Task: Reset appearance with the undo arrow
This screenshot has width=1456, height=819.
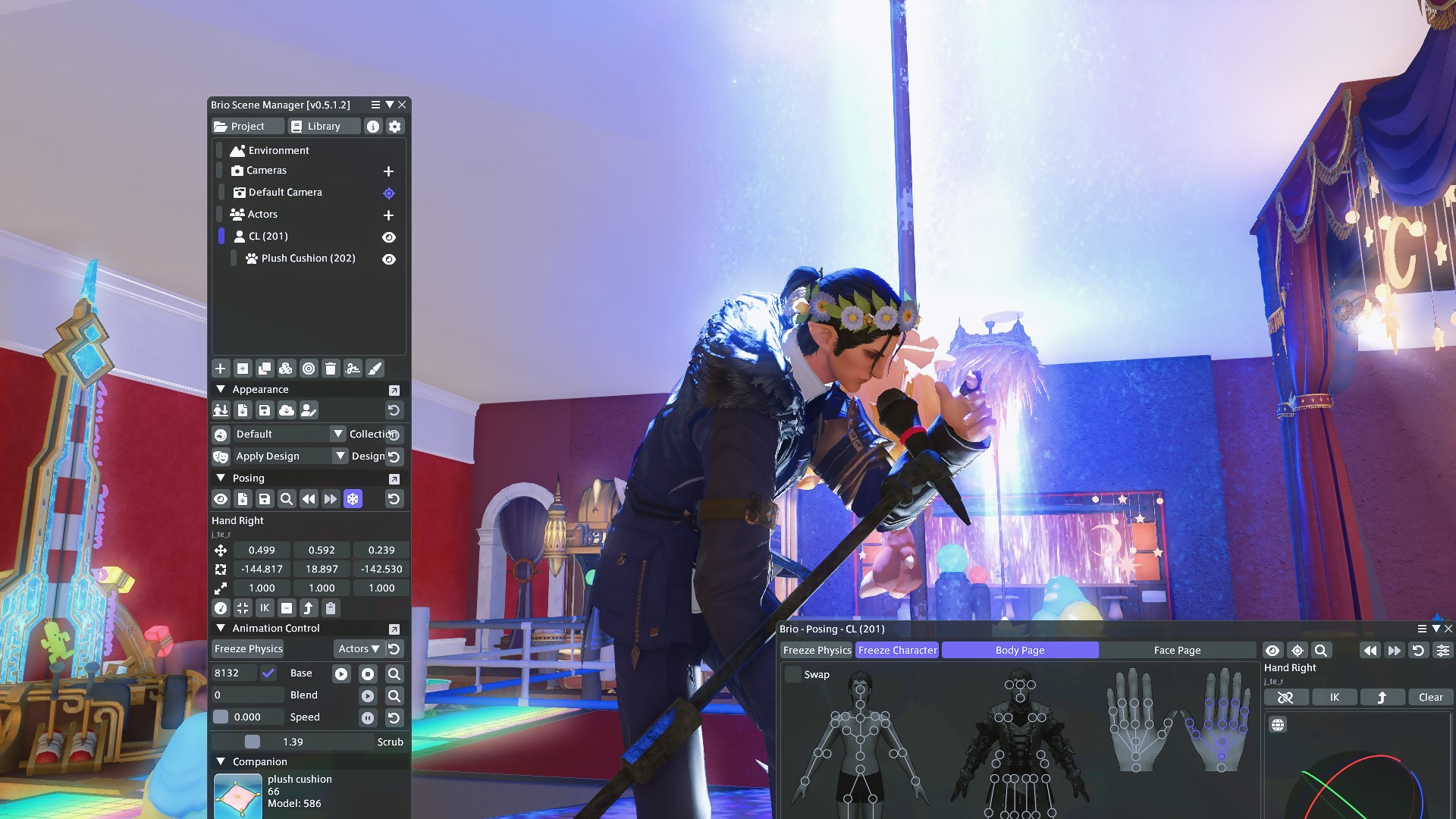Action: (x=394, y=410)
